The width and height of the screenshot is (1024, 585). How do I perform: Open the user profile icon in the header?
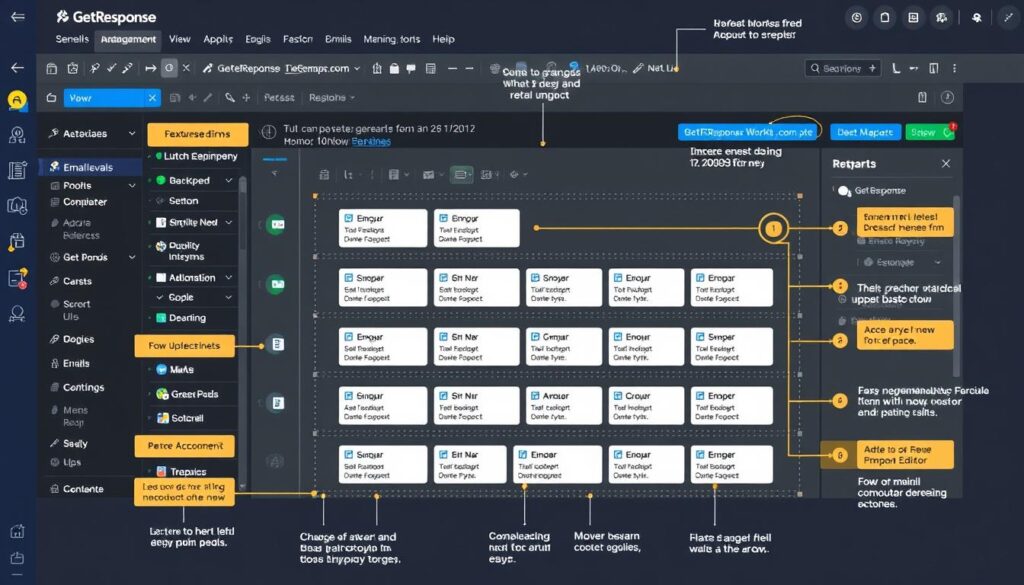pos(976,18)
